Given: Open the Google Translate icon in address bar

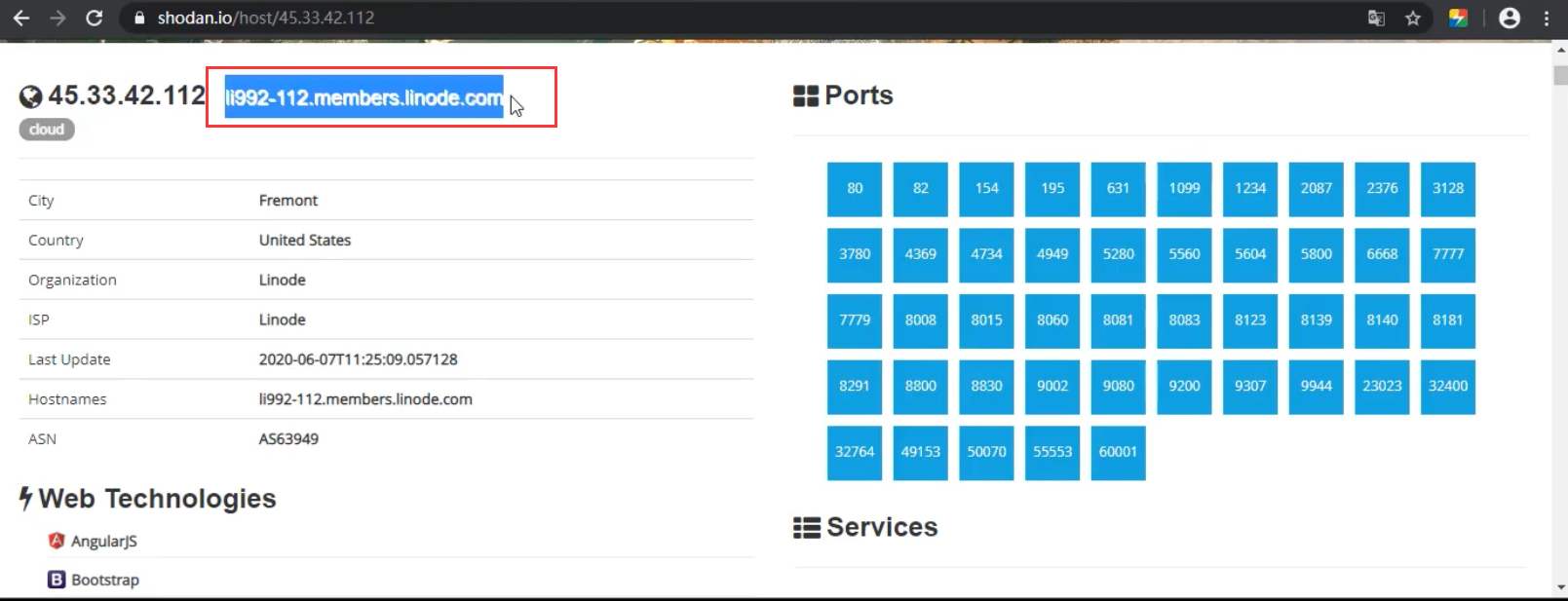Looking at the screenshot, I should (1376, 18).
